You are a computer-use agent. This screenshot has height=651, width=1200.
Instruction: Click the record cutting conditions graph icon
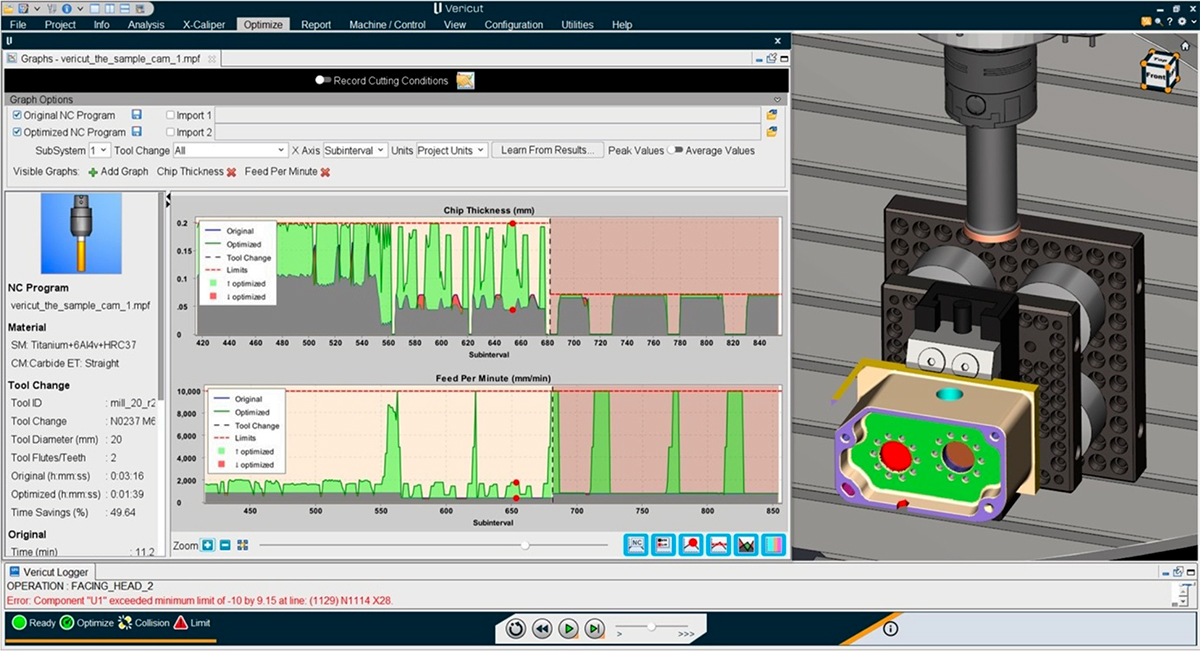[x=465, y=80]
